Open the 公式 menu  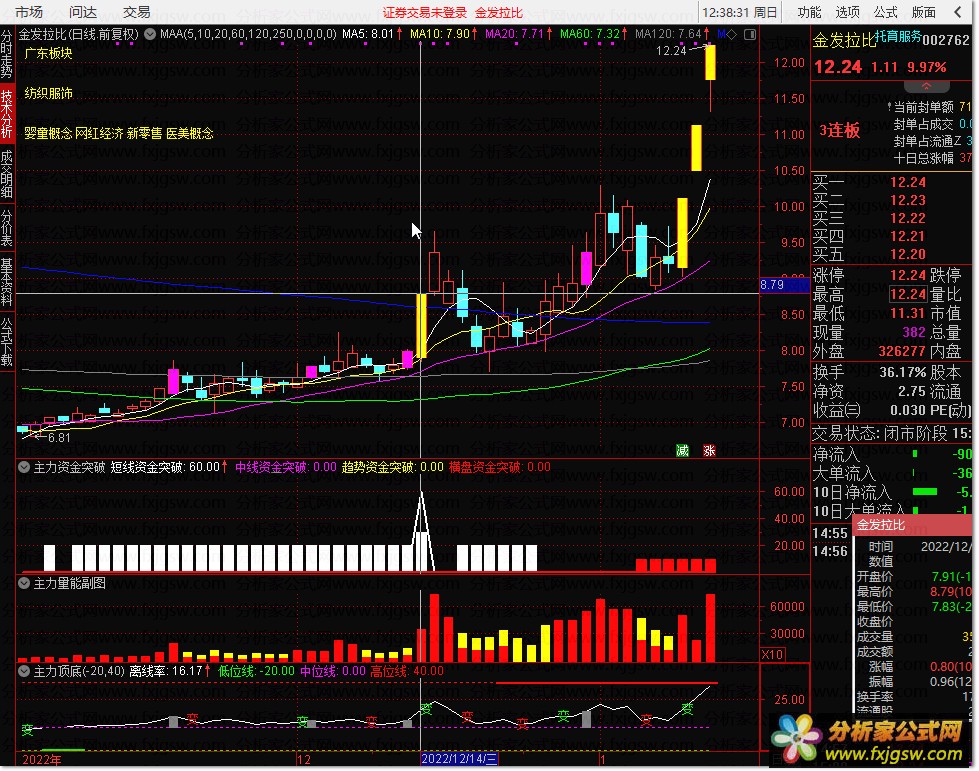click(885, 12)
